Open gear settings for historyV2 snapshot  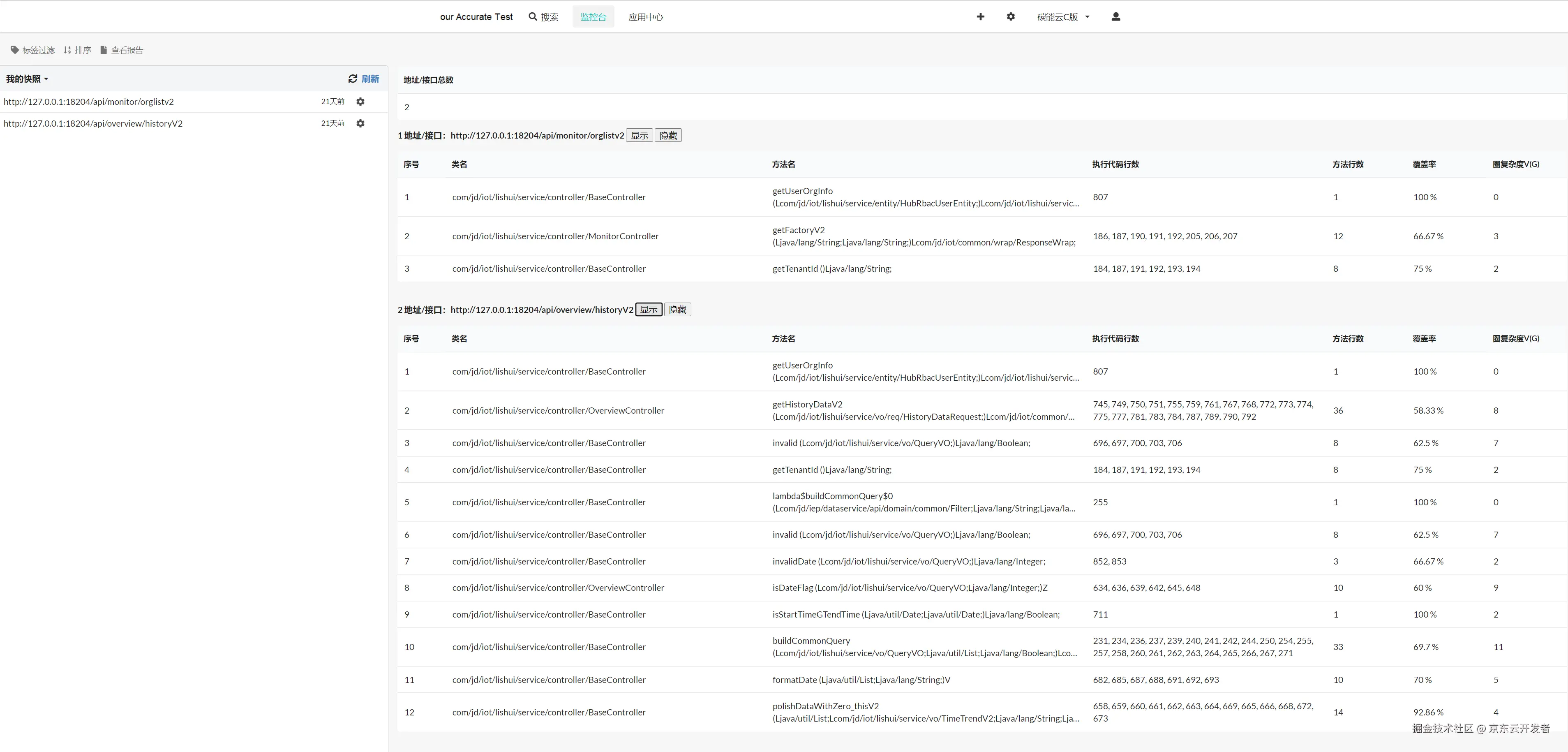tap(360, 124)
